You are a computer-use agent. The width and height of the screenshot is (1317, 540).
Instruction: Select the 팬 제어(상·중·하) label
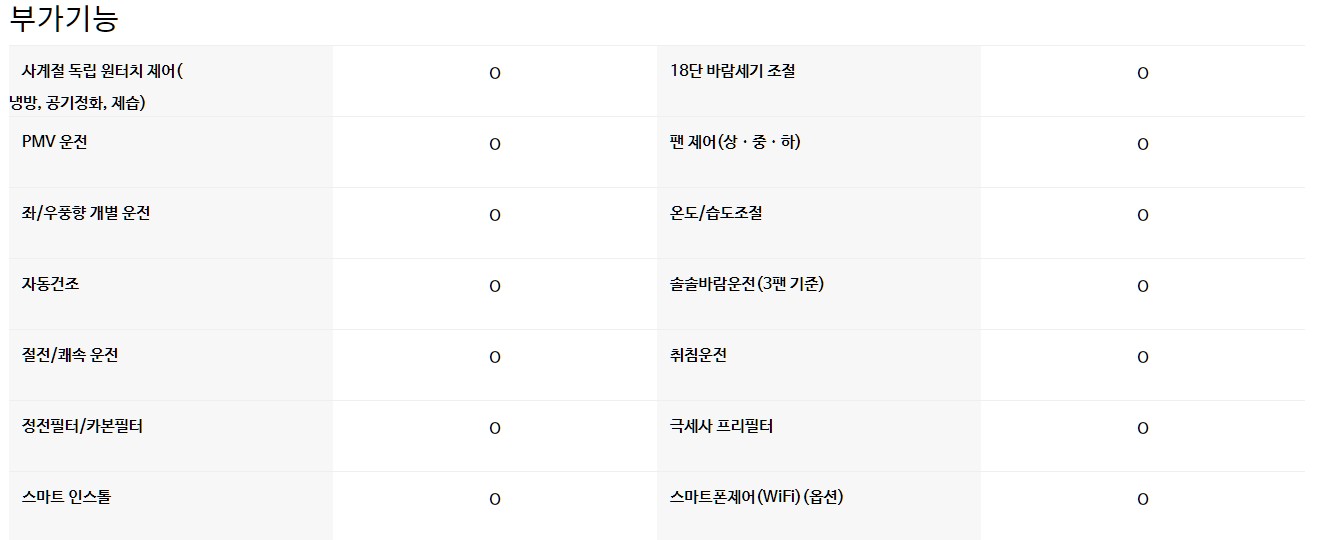click(x=735, y=142)
